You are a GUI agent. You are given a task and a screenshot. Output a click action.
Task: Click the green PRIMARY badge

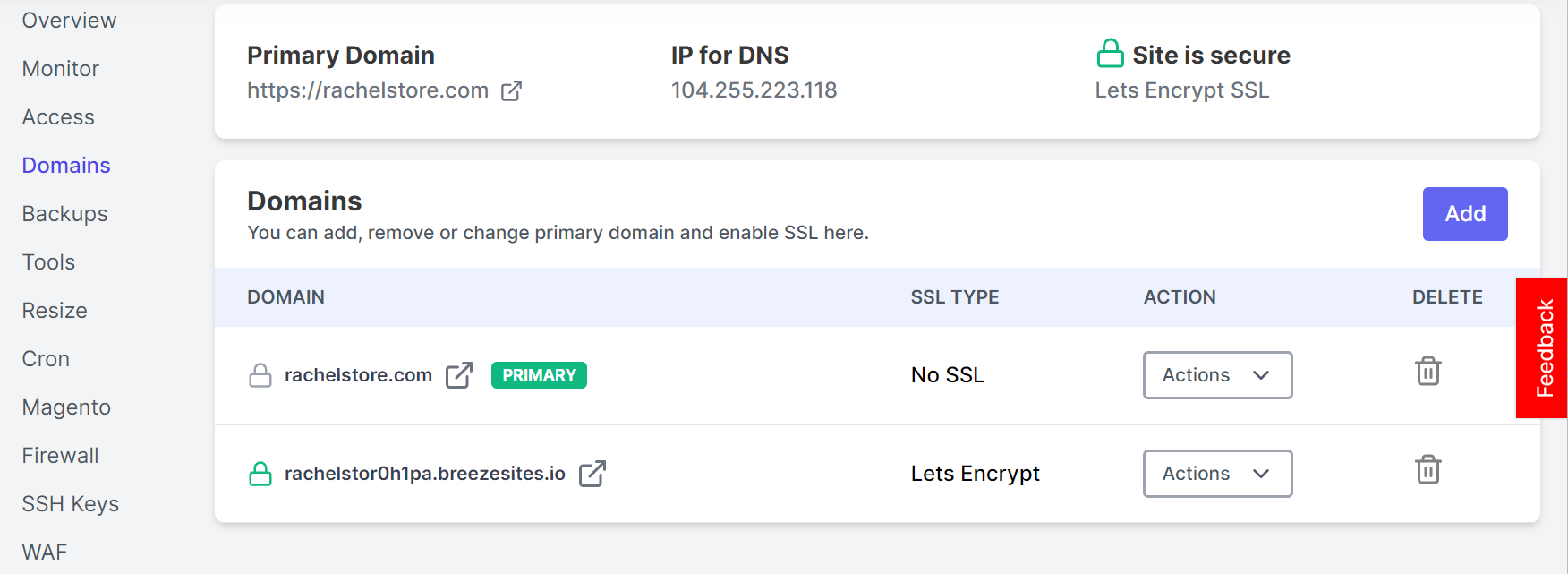click(539, 375)
